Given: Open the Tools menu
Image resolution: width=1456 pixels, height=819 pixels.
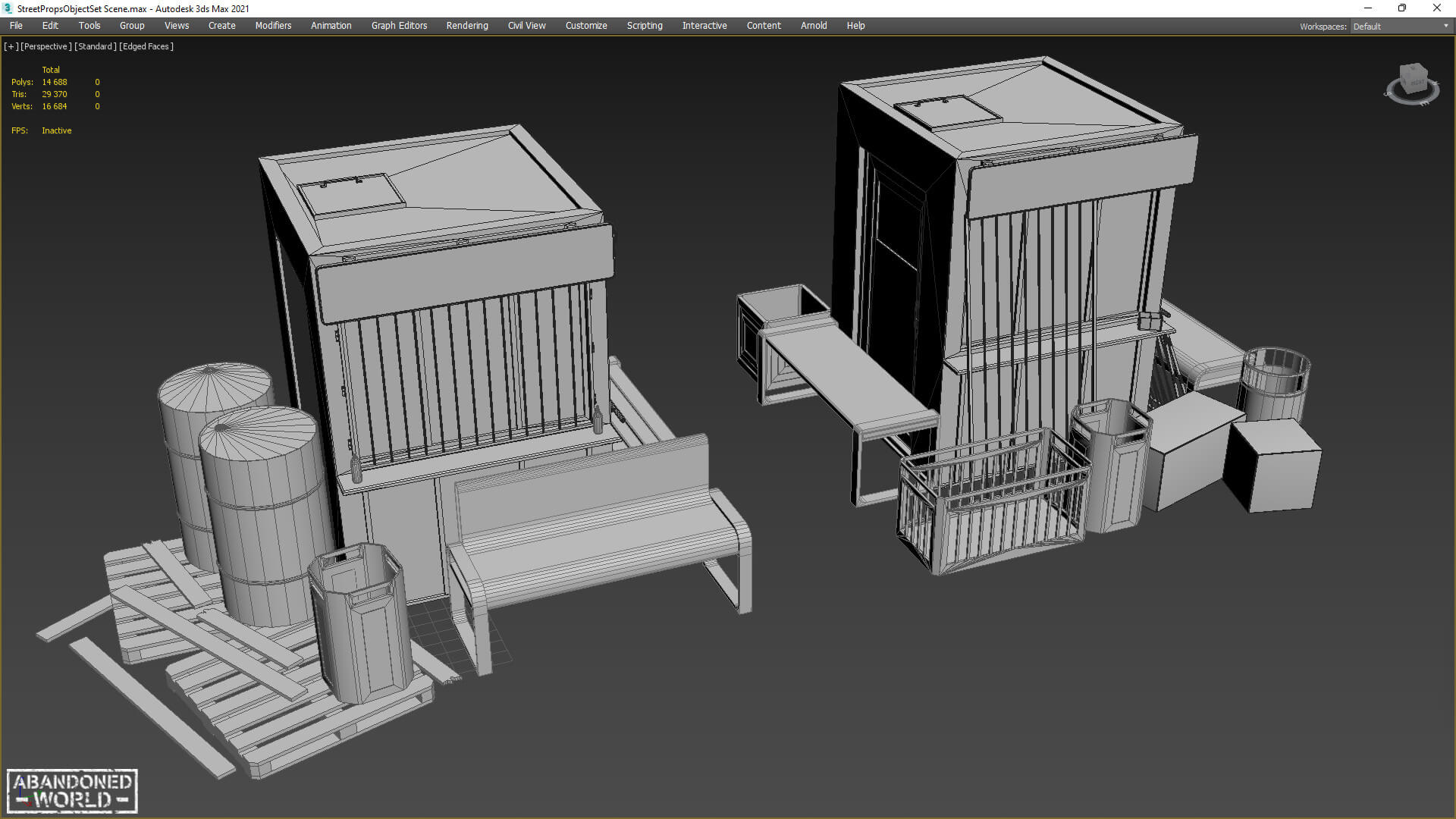Looking at the screenshot, I should (89, 26).
